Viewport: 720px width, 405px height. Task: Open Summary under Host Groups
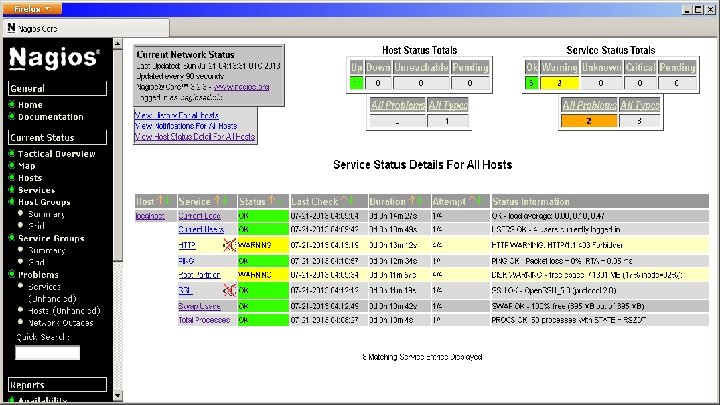point(46,214)
